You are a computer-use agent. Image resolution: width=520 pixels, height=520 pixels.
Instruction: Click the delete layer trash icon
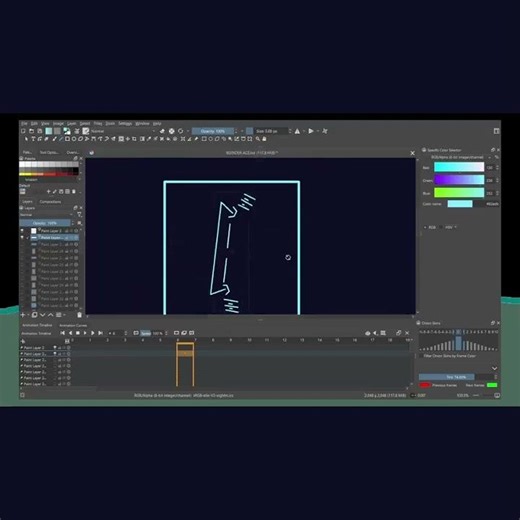[79, 315]
